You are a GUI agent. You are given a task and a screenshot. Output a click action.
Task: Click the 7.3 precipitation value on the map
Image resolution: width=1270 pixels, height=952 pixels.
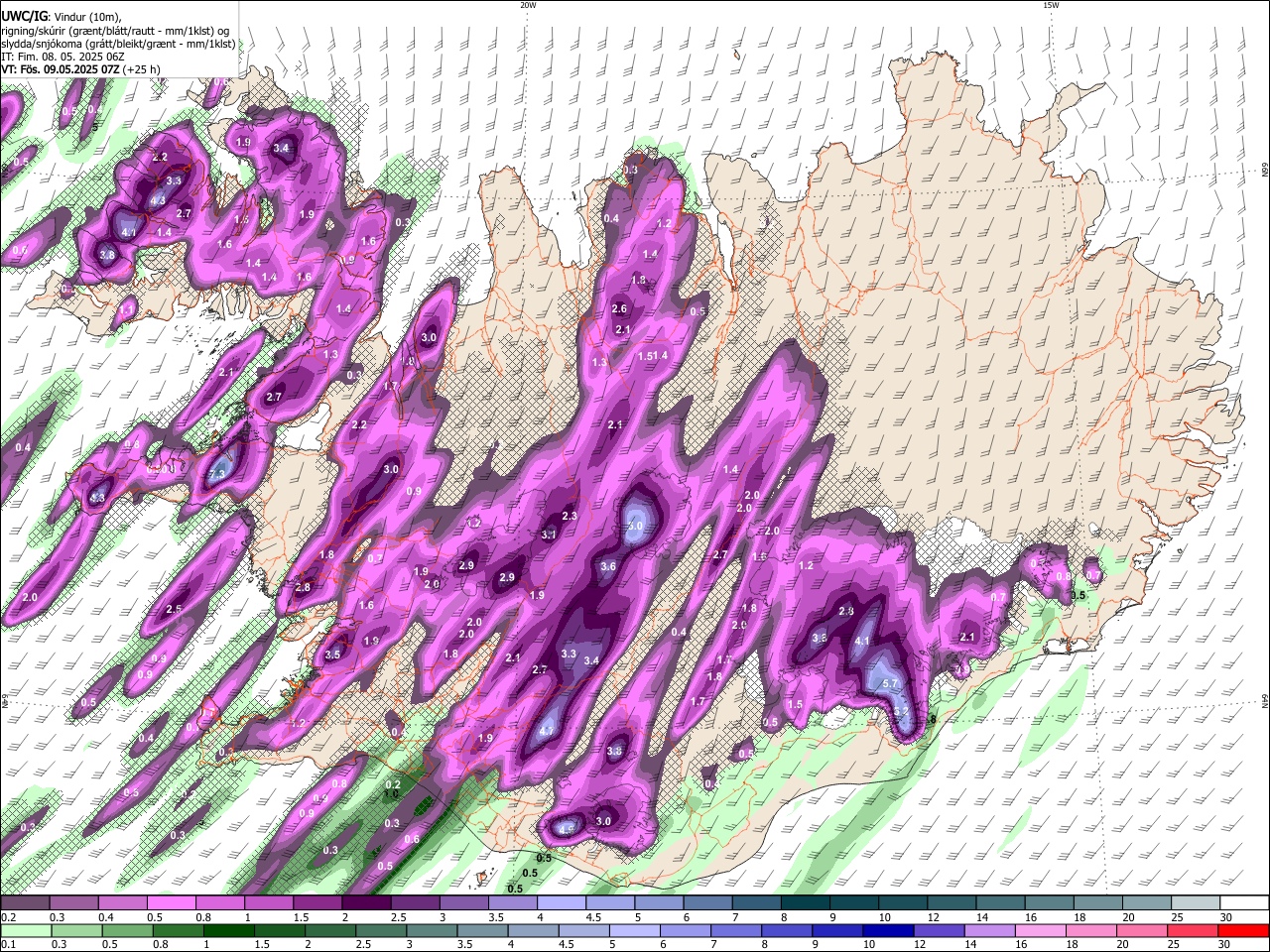click(217, 475)
